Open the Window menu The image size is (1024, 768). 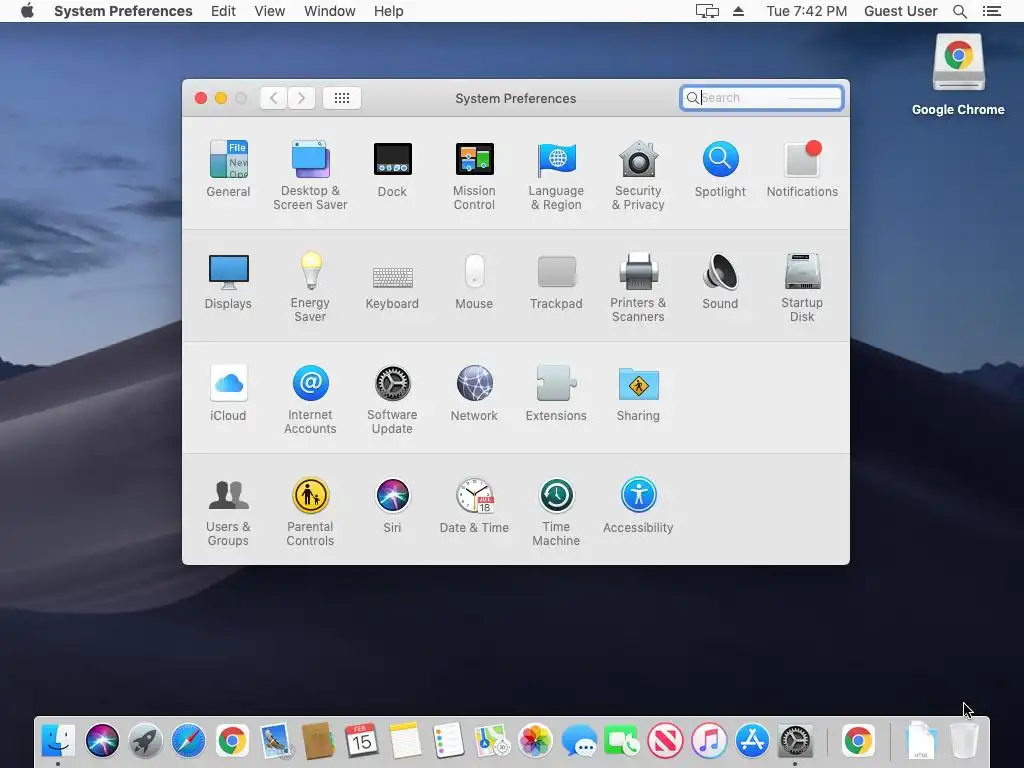coord(330,11)
